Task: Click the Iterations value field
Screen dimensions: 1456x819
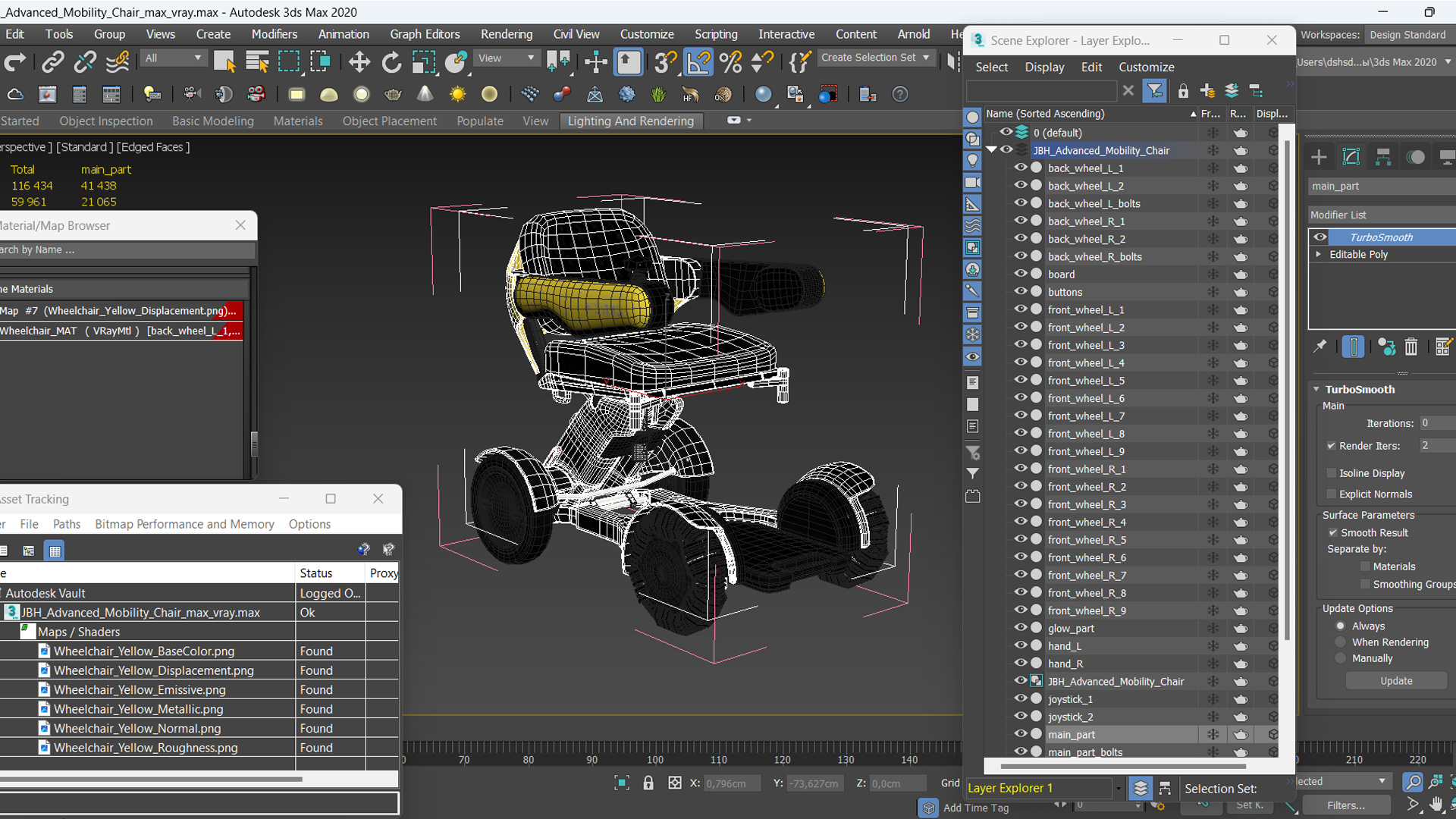Action: pos(1437,423)
